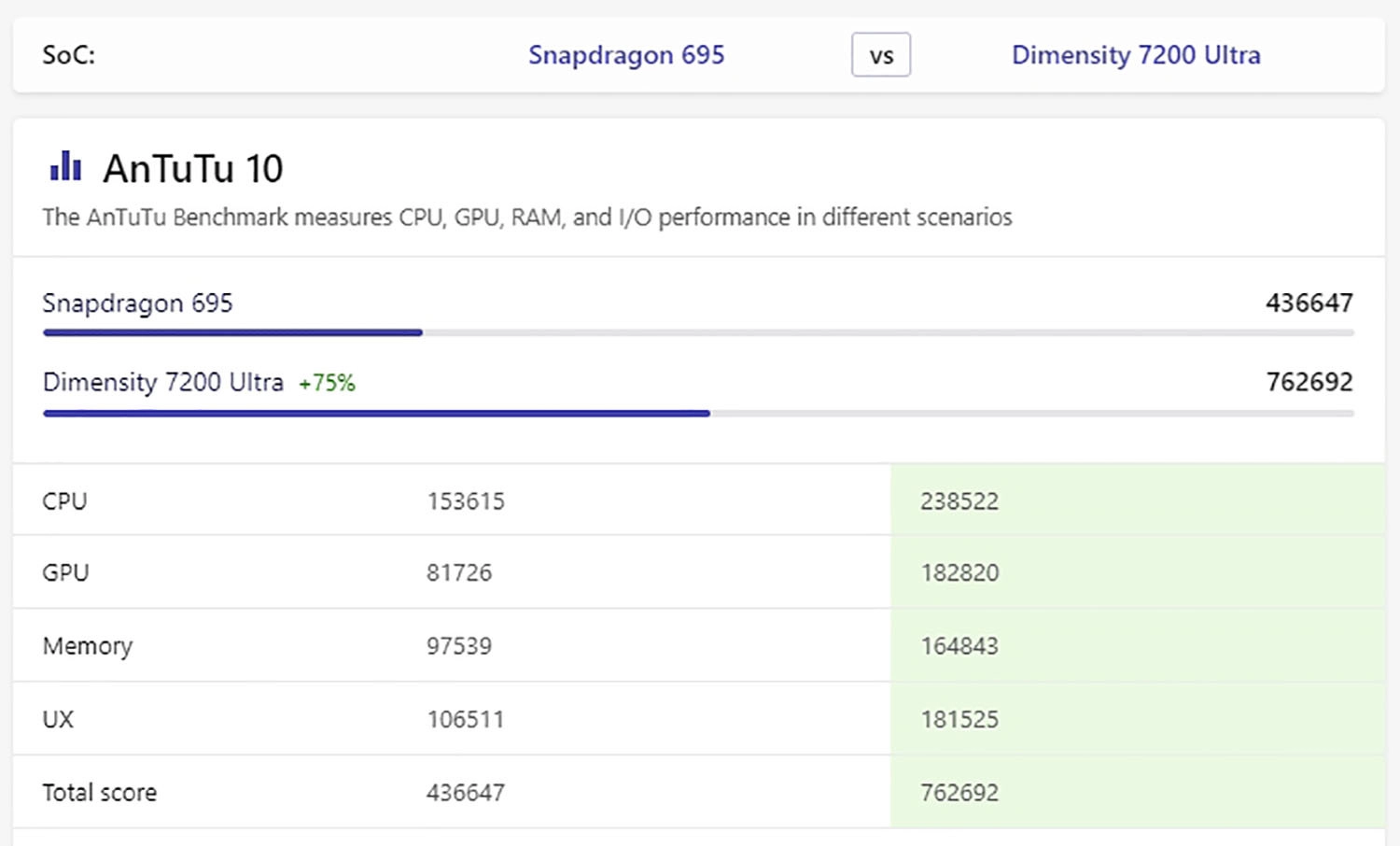Open the Snapdragon 695 SoC link
Screen dimensions: 1400x846
[x=626, y=55]
